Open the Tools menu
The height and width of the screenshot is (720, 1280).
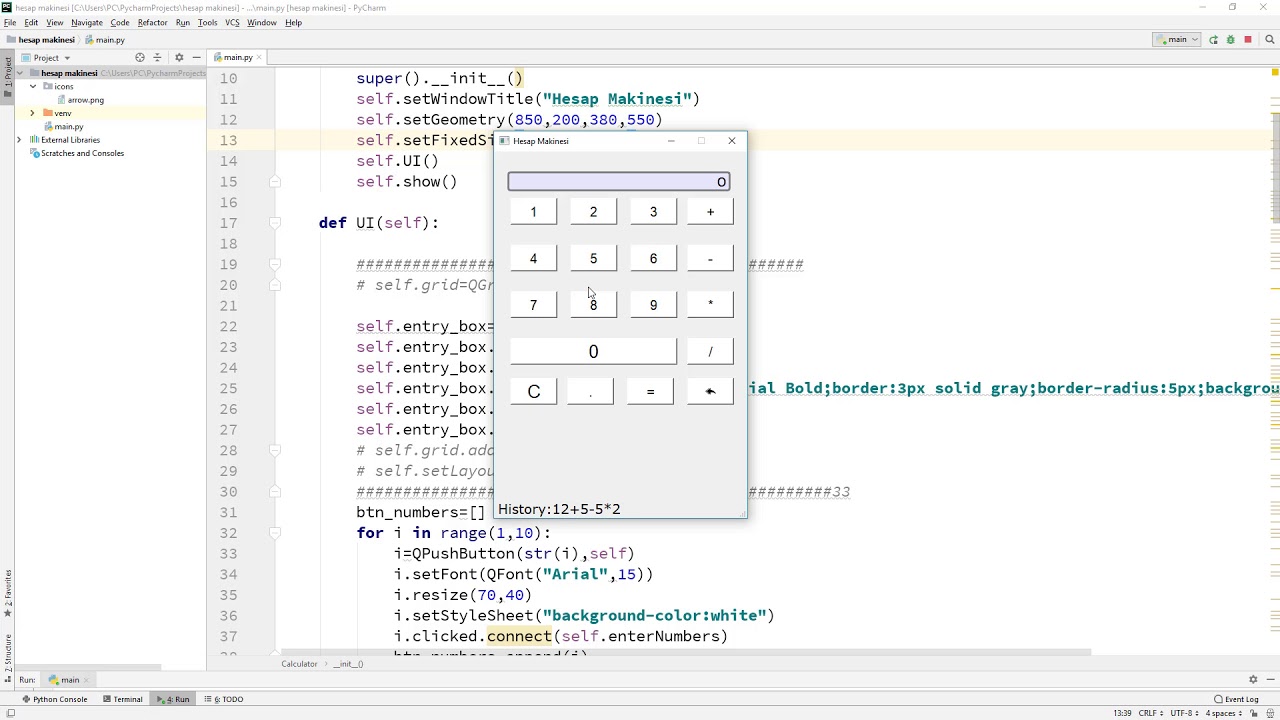coord(207,22)
